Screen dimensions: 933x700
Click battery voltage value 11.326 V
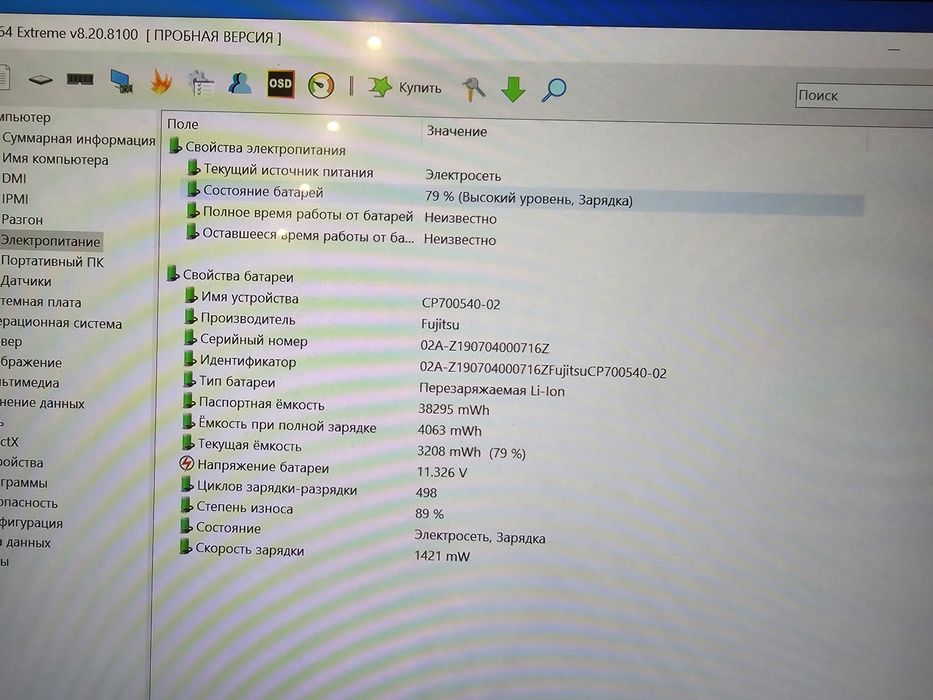tap(442, 472)
